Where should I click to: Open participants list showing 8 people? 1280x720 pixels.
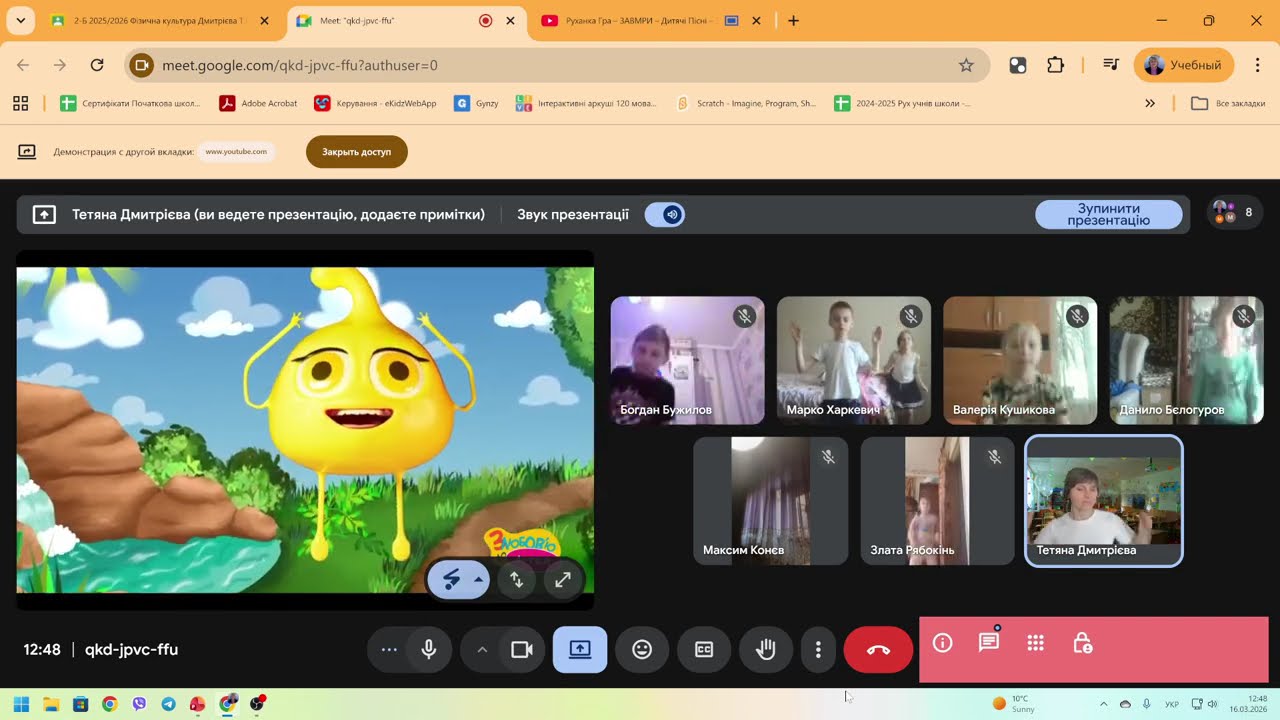tap(1234, 212)
